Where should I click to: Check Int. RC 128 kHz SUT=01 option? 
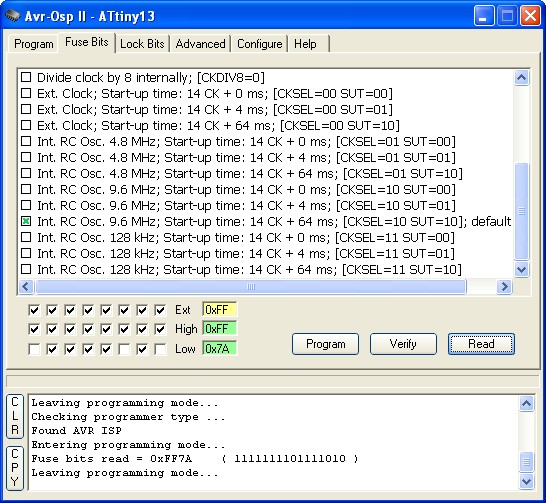click(x=26, y=253)
